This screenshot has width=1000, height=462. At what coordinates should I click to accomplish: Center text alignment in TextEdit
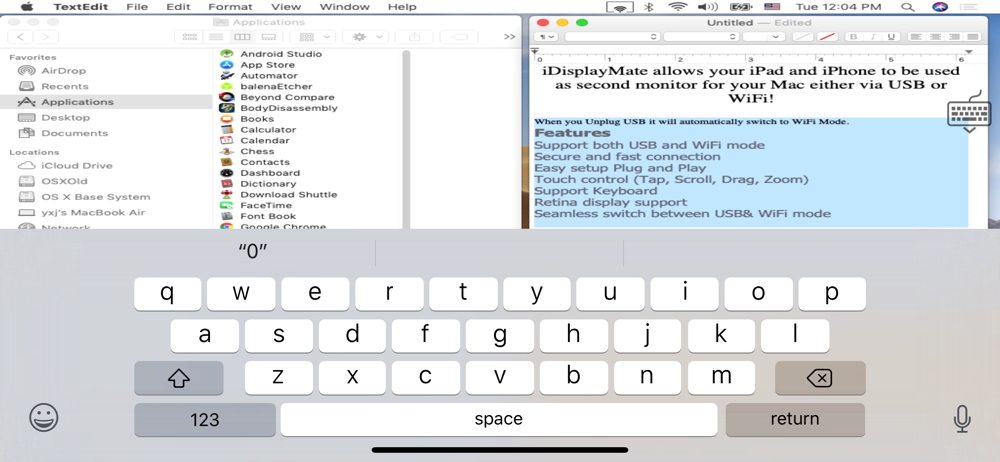(934, 37)
